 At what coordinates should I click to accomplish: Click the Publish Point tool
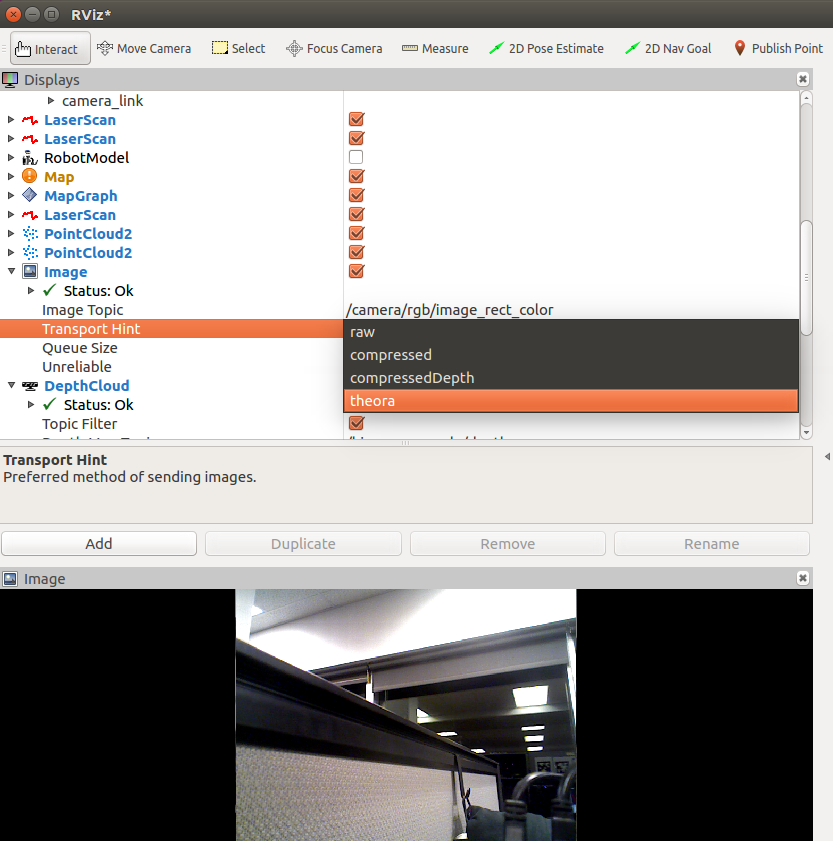tap(778, 48)
